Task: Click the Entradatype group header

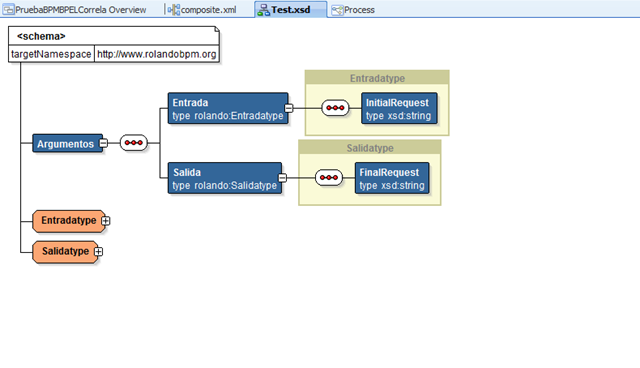Action: tap(377, 78)
